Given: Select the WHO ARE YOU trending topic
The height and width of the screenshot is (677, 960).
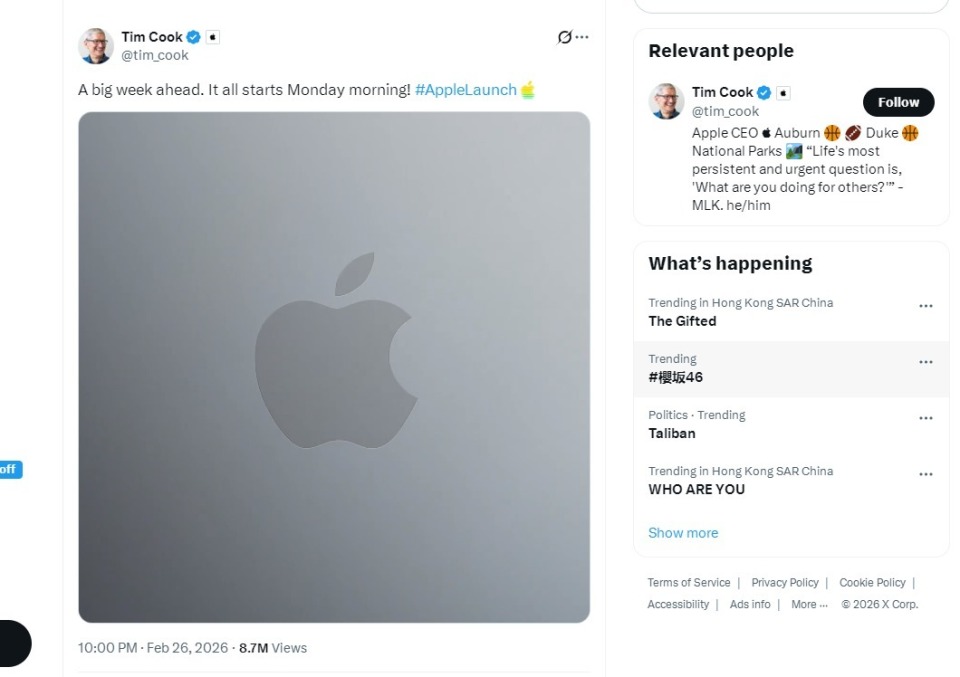Looking at the screenshot, I should point(697,489).
